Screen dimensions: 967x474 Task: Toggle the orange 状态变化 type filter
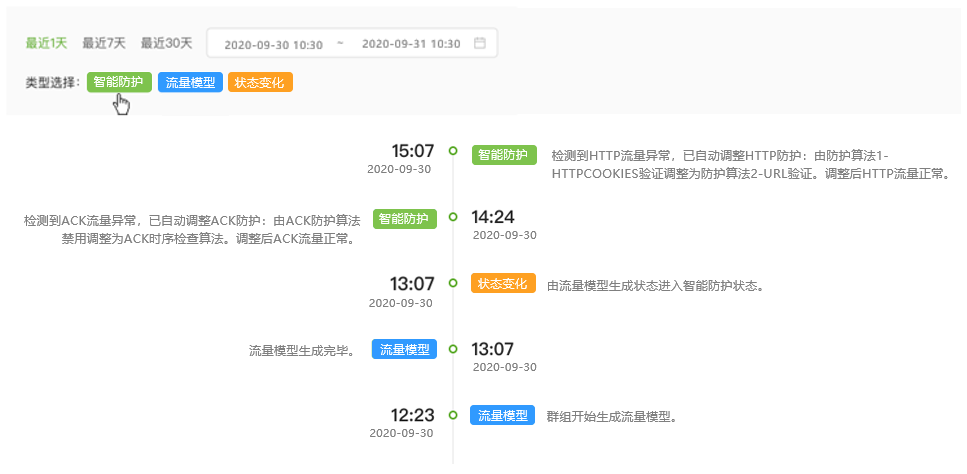pos(260,82)
